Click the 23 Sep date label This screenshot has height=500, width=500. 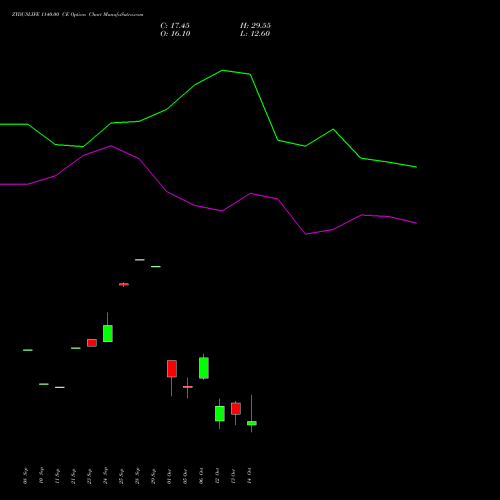pos(89,476)
